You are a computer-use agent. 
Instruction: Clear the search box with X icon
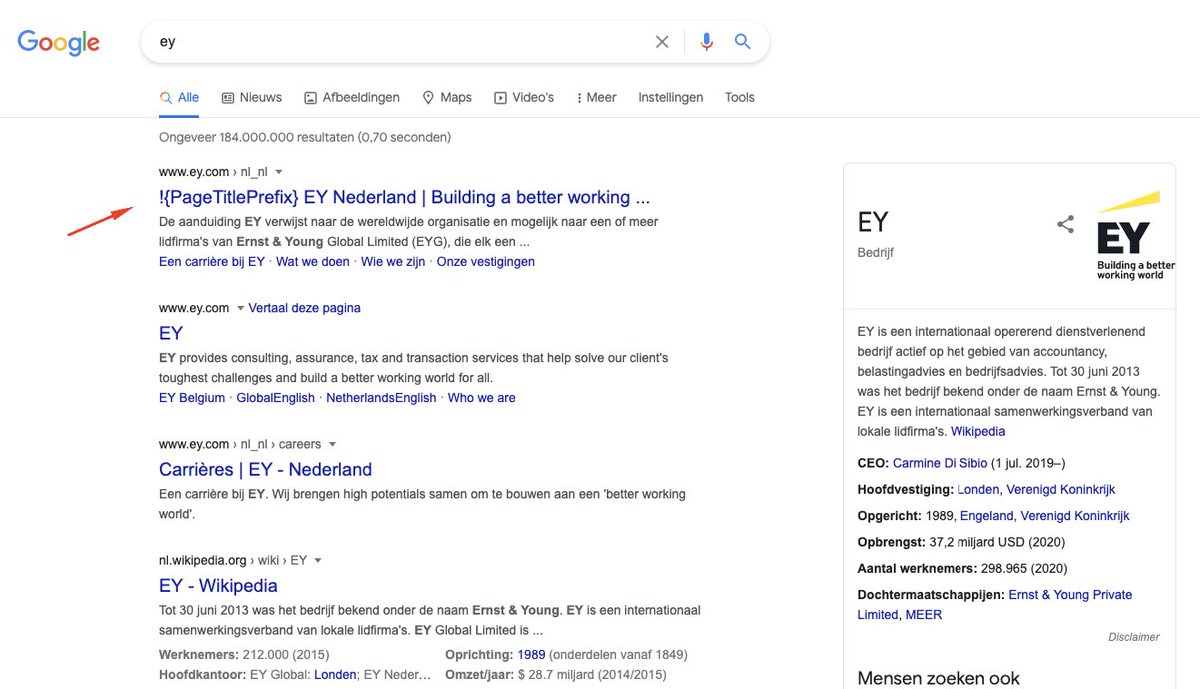tap(662, 42)
